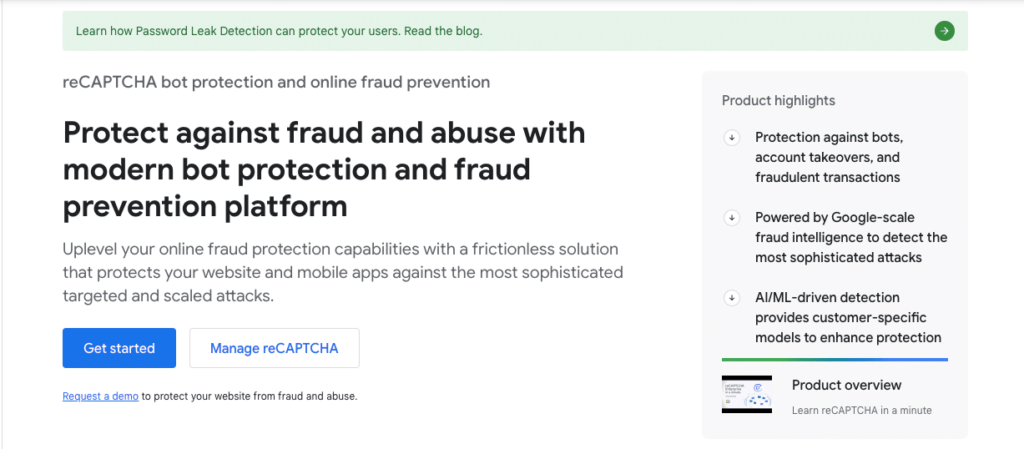Click the reCAPTCHA bot protection subtitle text
Viewport: 1024px width, 449px height.
(276, 82)
